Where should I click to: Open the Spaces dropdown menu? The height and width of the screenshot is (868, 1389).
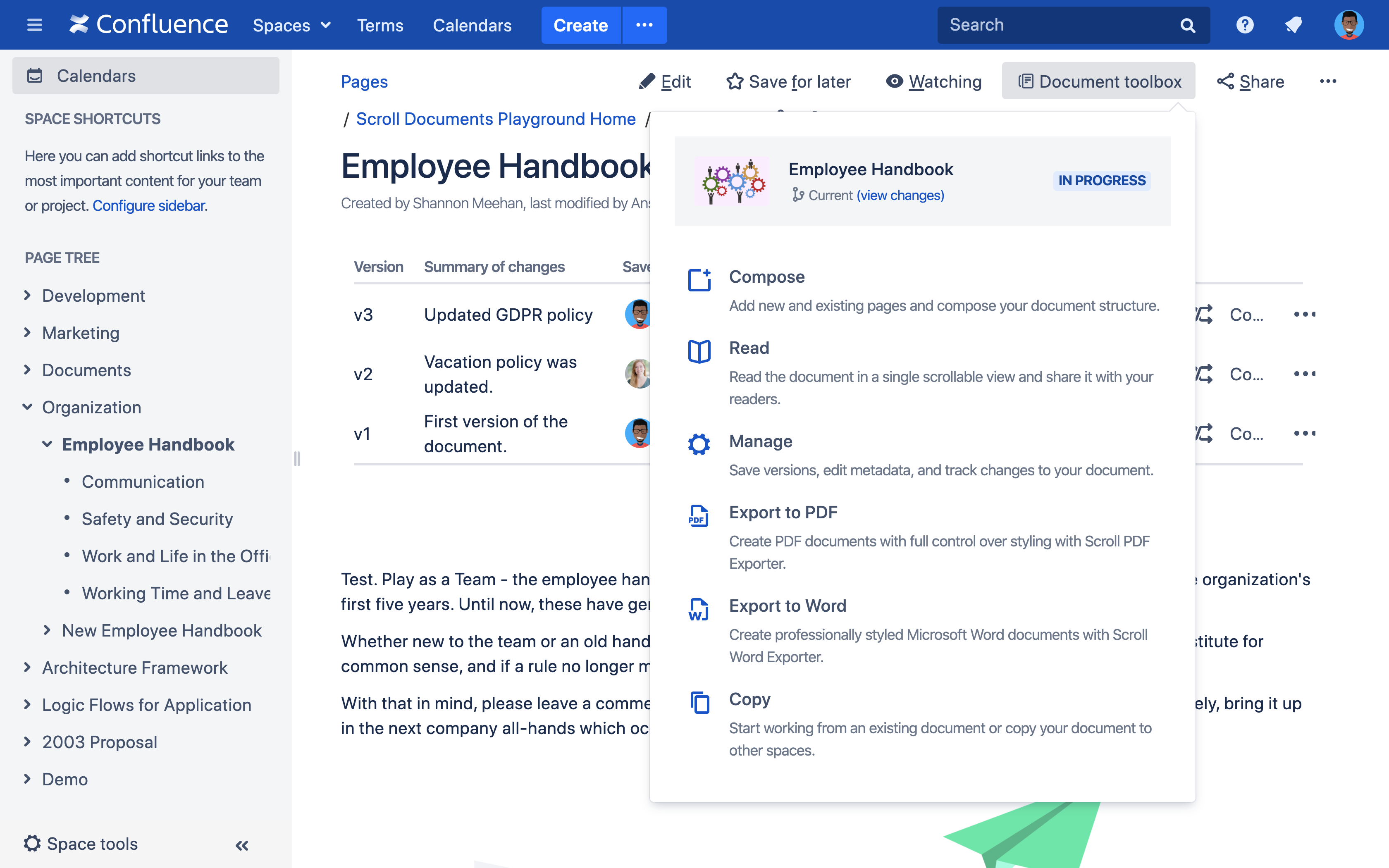291,25
